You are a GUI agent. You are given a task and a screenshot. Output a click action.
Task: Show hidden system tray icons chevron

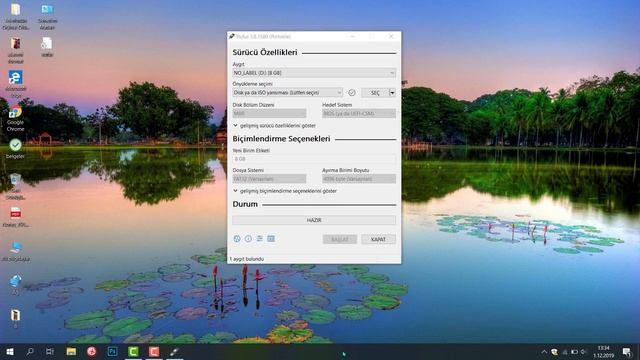click(x=544, y=352)
